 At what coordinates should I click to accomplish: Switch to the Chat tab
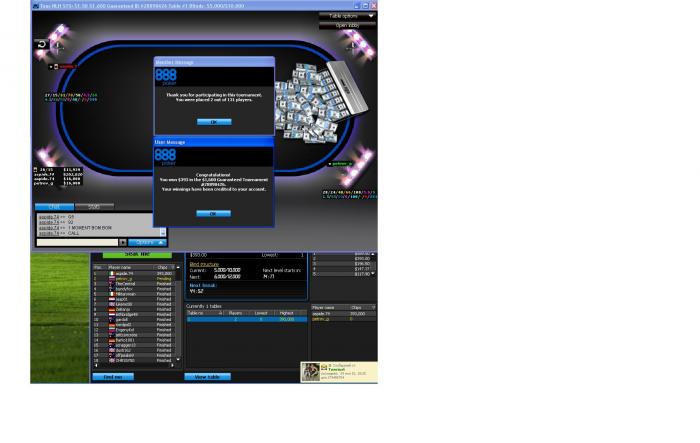point(54,207)
